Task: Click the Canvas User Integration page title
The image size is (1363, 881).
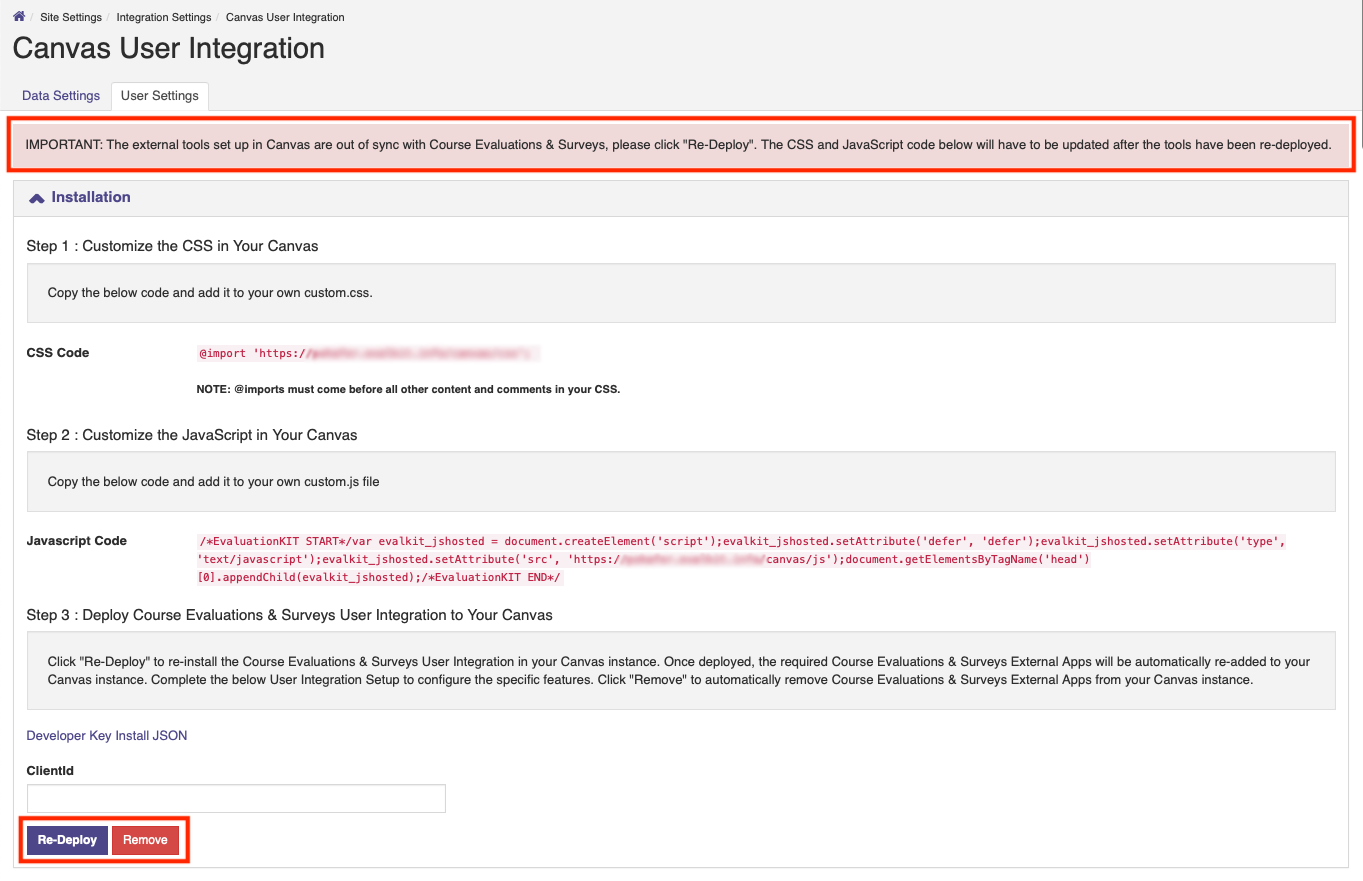Action: pos(167,48)
